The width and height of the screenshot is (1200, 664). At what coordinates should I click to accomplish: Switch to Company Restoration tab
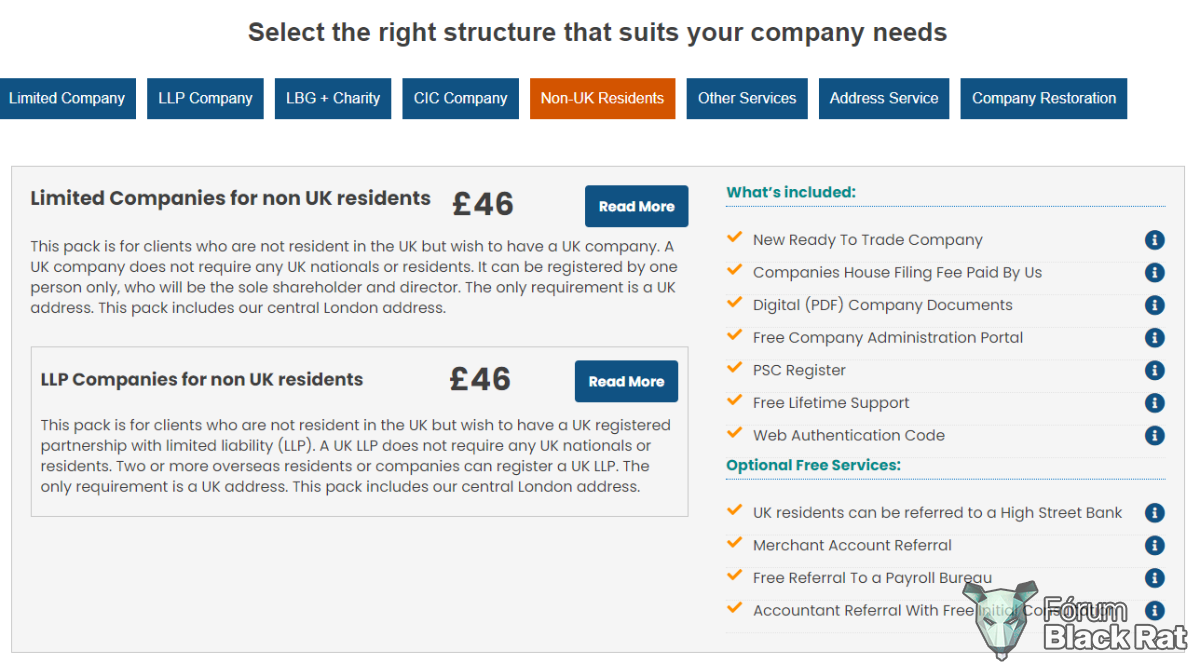tap(1044, 98)
